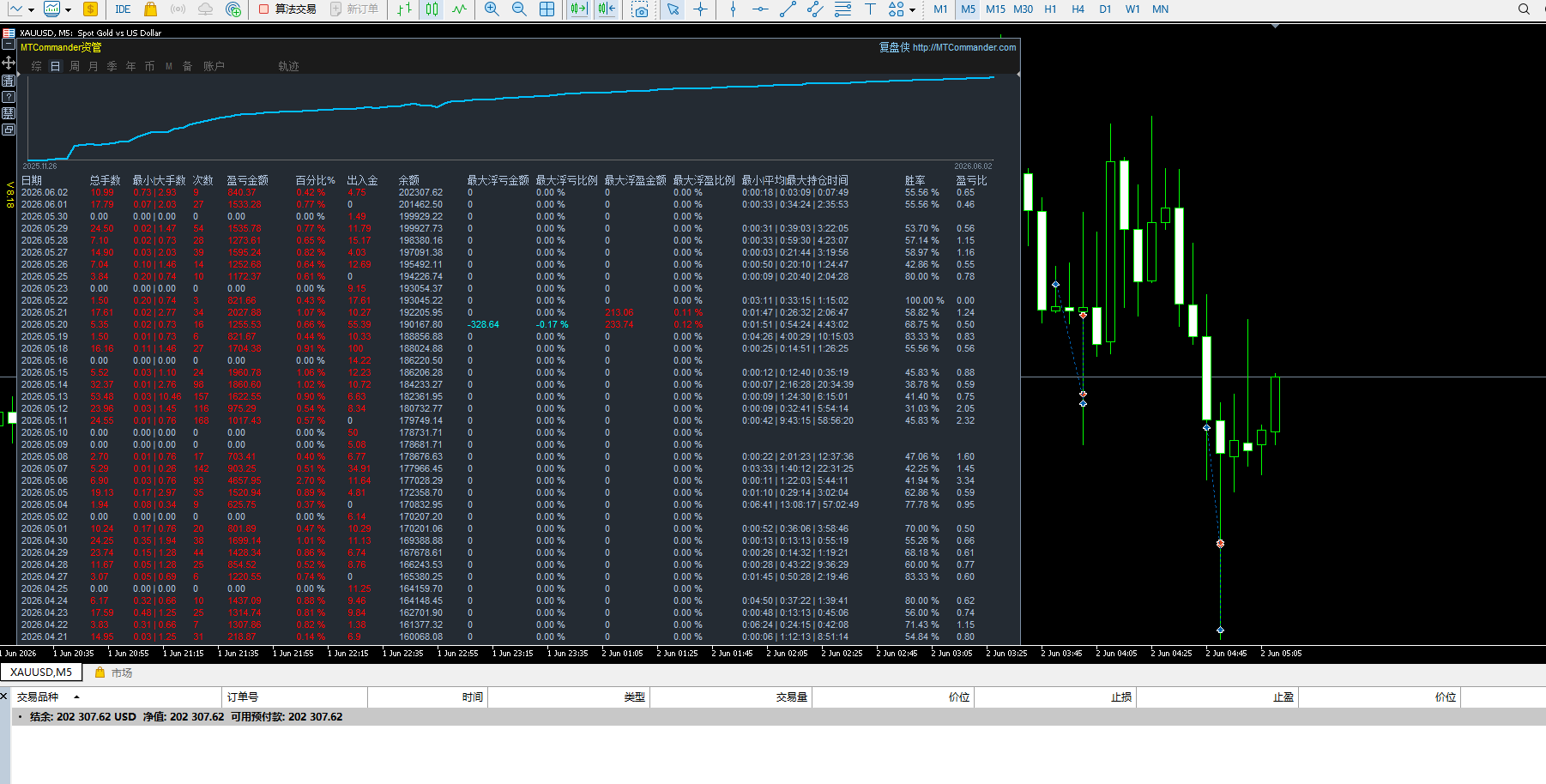Open the 市场 market tab

[x=113, y=672]
